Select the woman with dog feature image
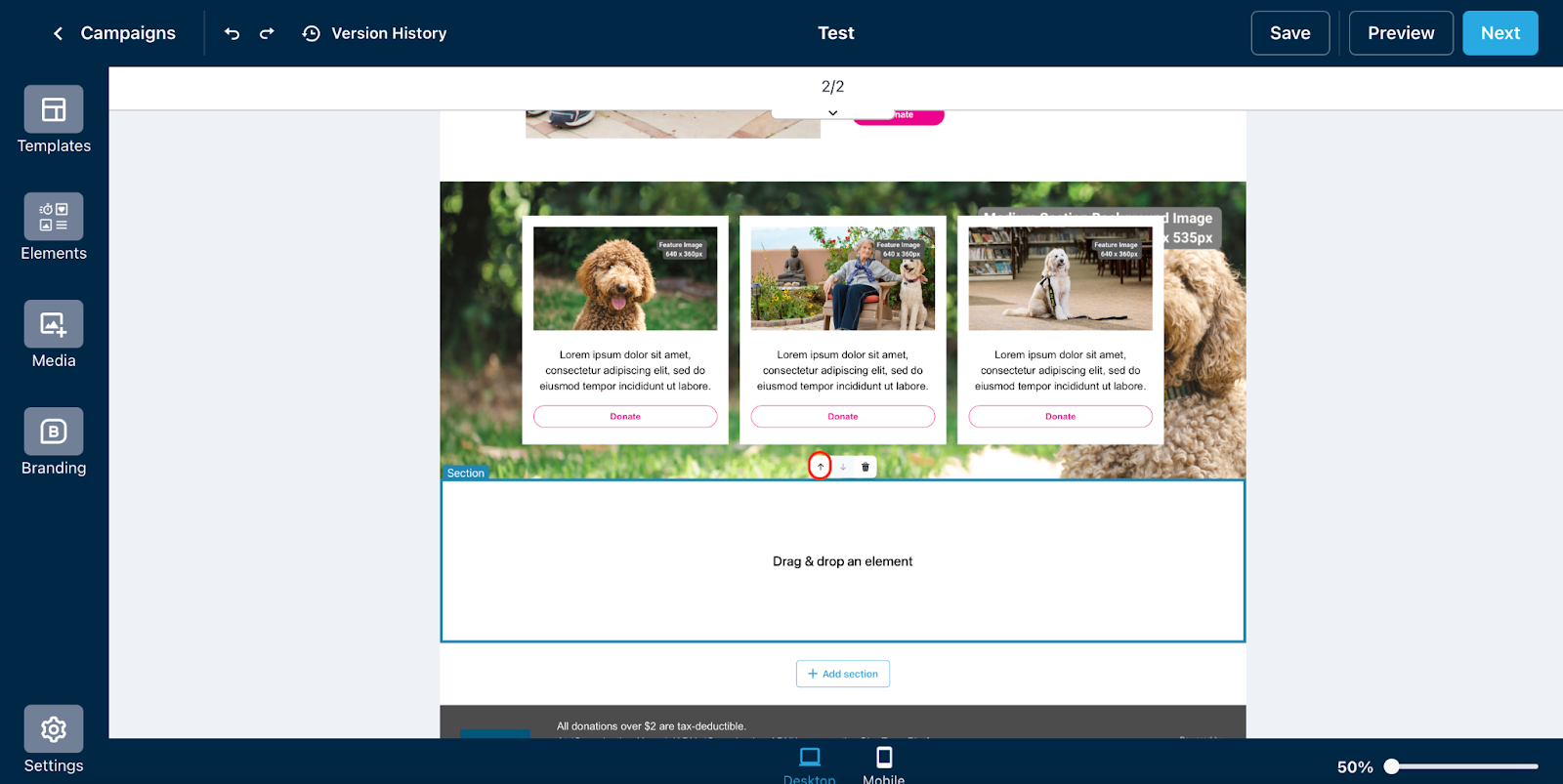Viewport: 1563px width, 784px height. [x=843, y=278]
